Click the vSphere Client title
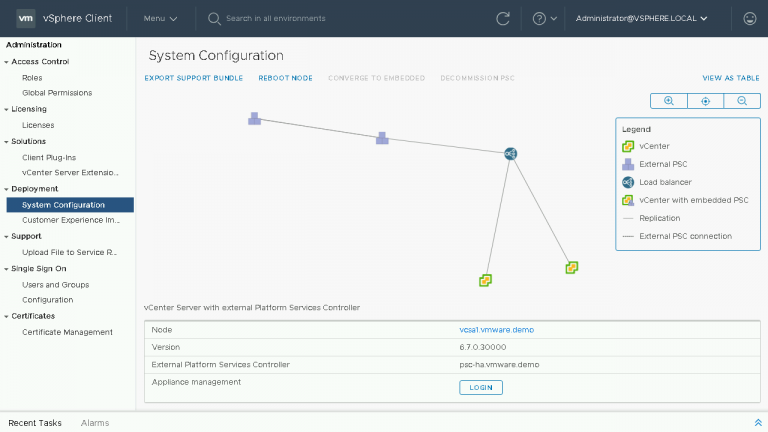Screen dimensions: 768x432 pyautogui.click(x=77, y=19)
